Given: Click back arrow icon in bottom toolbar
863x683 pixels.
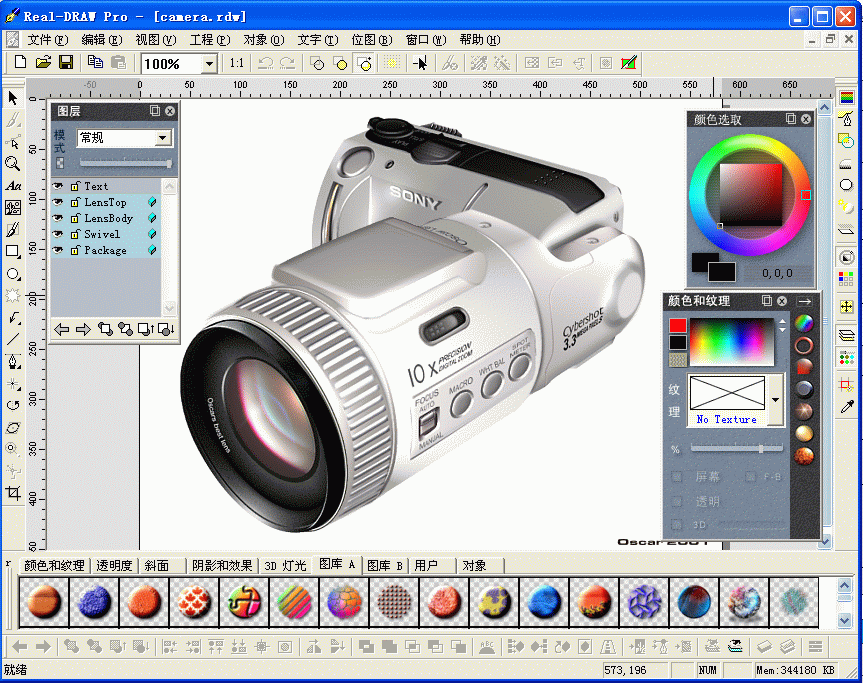Looking at the screenshot, I should pos(20,647).
